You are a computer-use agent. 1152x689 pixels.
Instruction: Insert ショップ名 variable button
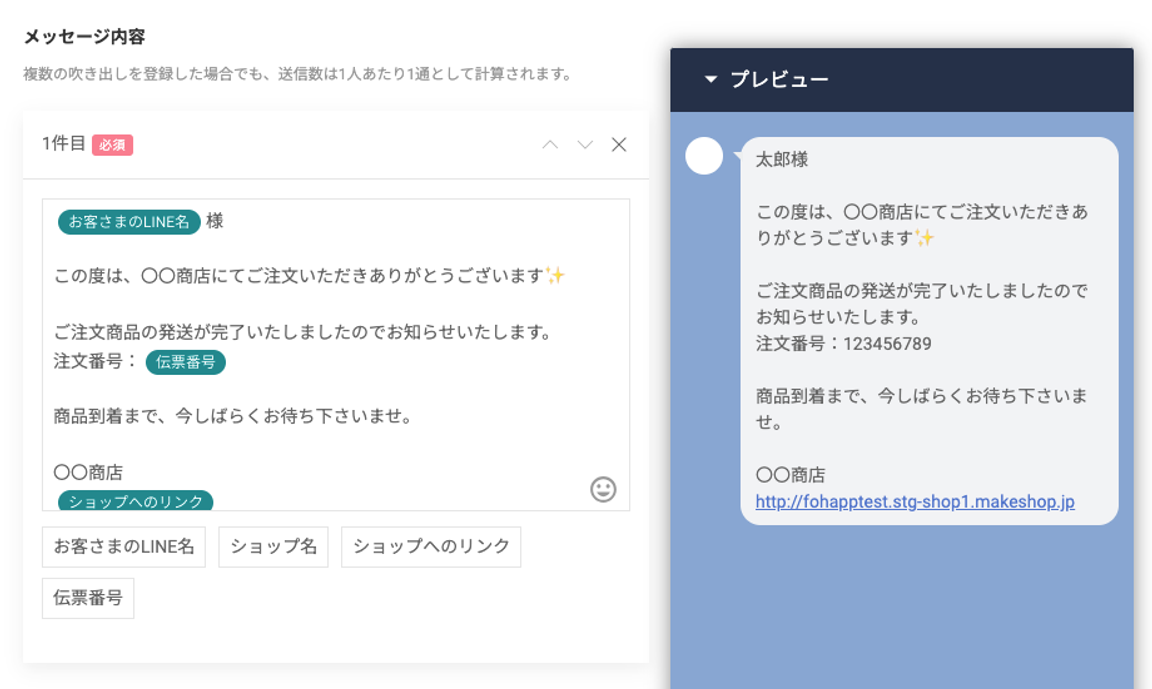click(273, 546)
